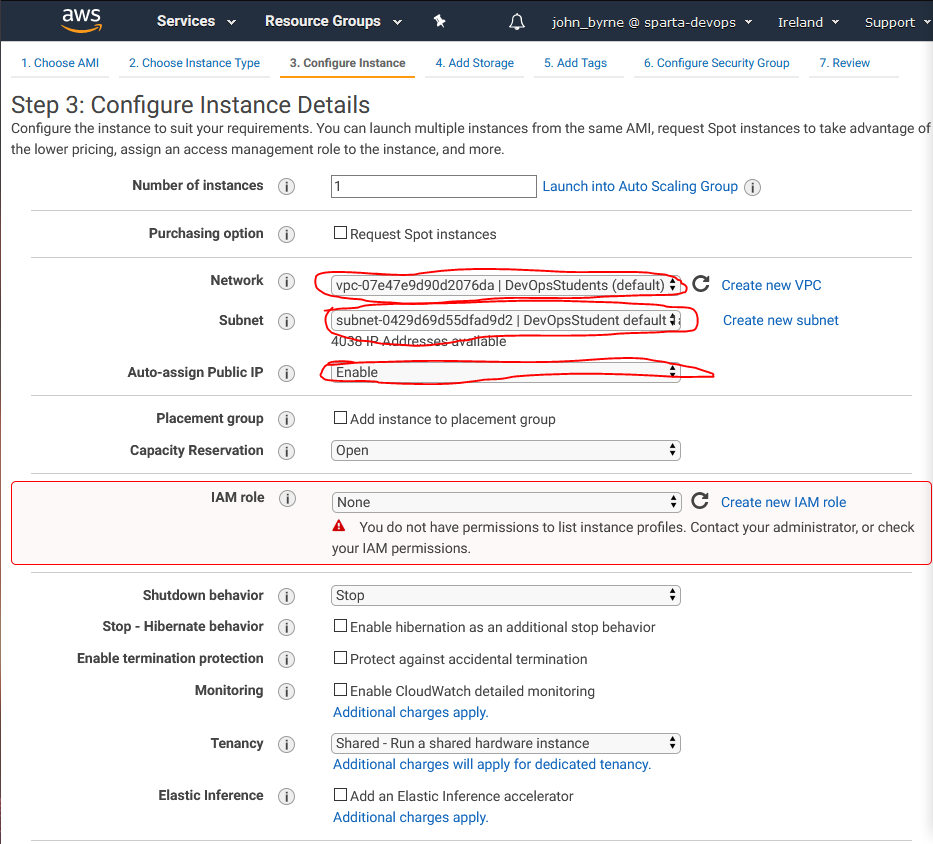Click Create new IAM role link
This screenshot has width=933, height=844.
[x=783, y=502]
